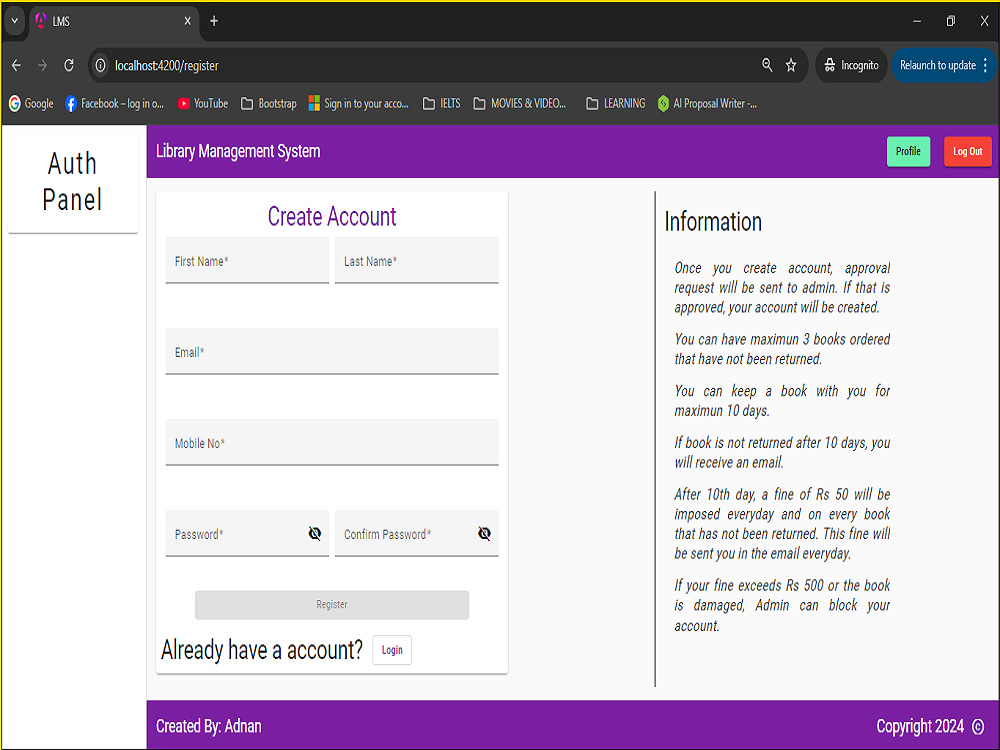Screen dimensions: 1000x750
Task: Open Chrome's three-dot menu
Action: pyautogui.click(x=985, y=65)
